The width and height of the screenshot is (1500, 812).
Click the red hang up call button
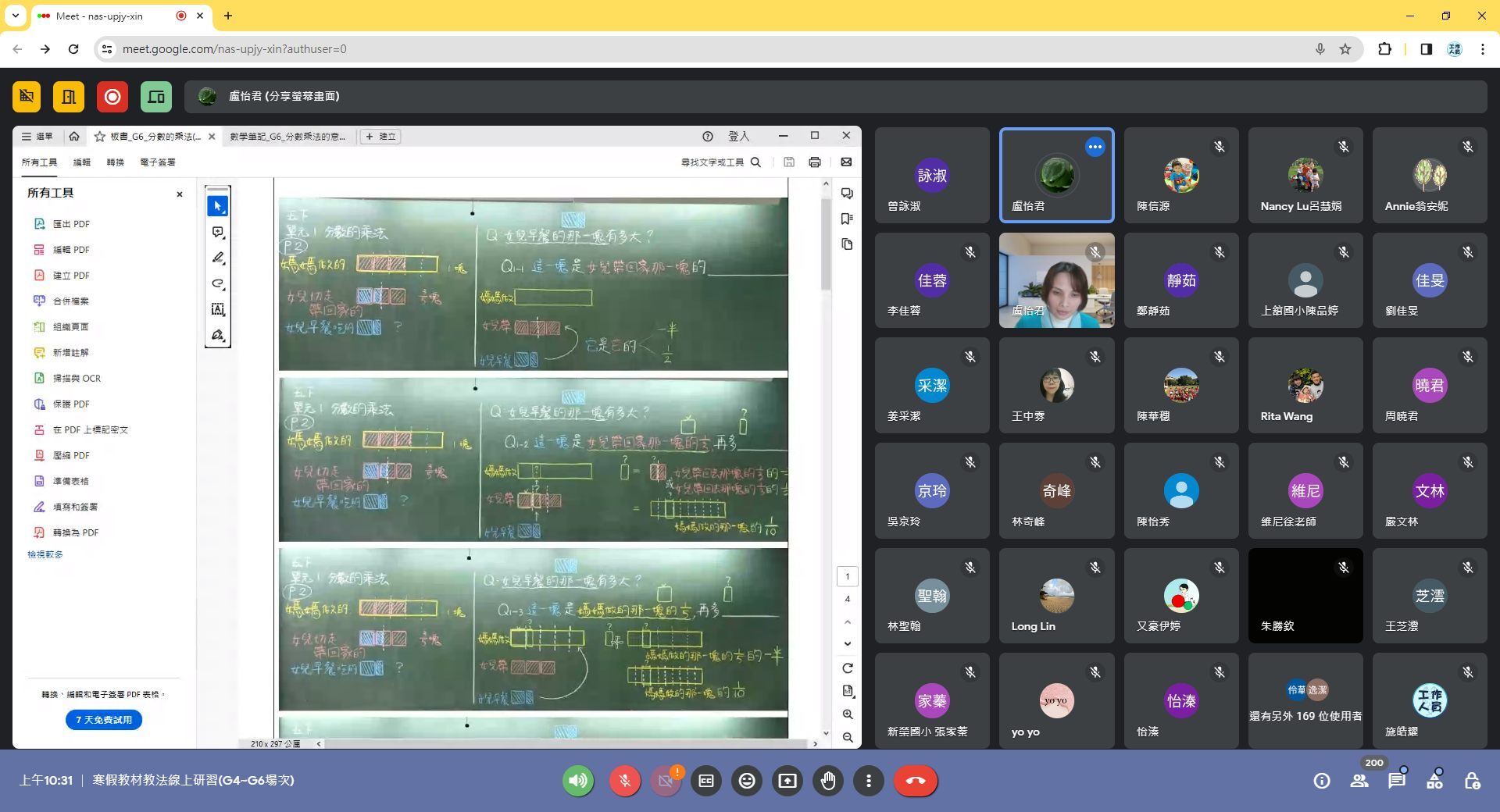(916, 781)
